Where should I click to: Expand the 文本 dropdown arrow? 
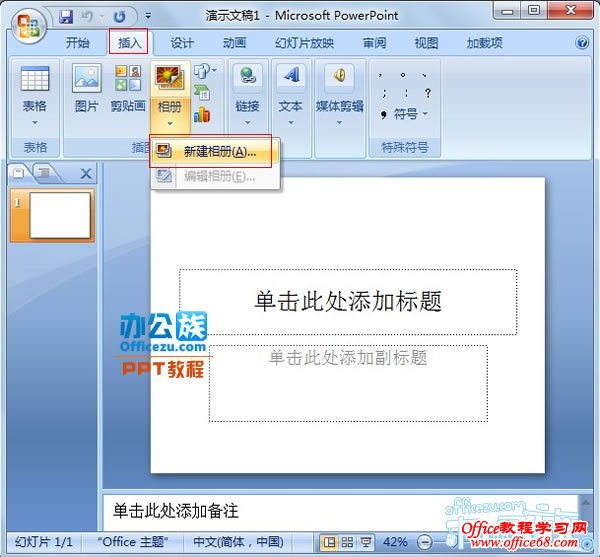pos(291,122)
